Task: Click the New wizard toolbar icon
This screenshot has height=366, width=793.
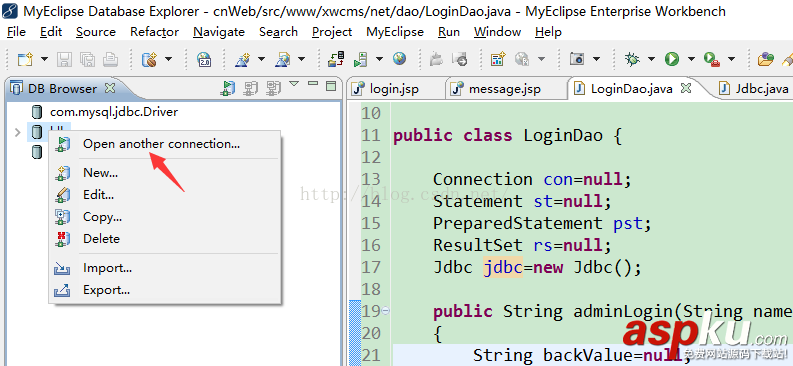Action: click(x=25, y=59)
